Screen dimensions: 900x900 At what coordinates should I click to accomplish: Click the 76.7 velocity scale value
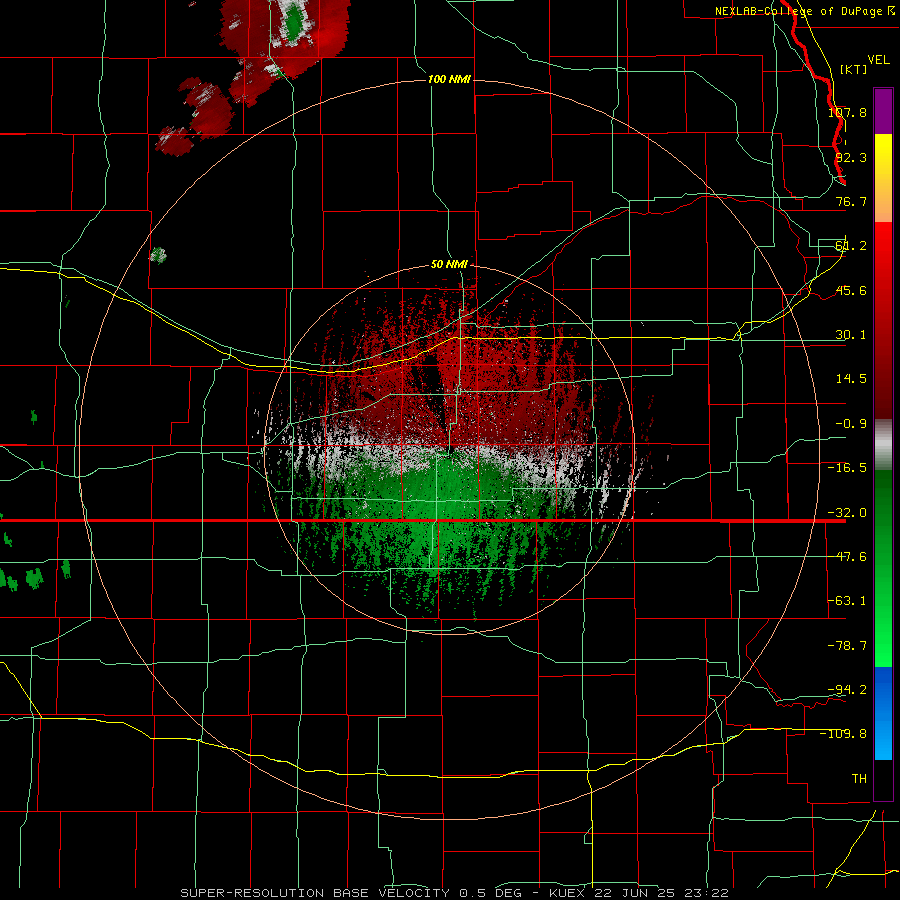[x=851, y=201]
